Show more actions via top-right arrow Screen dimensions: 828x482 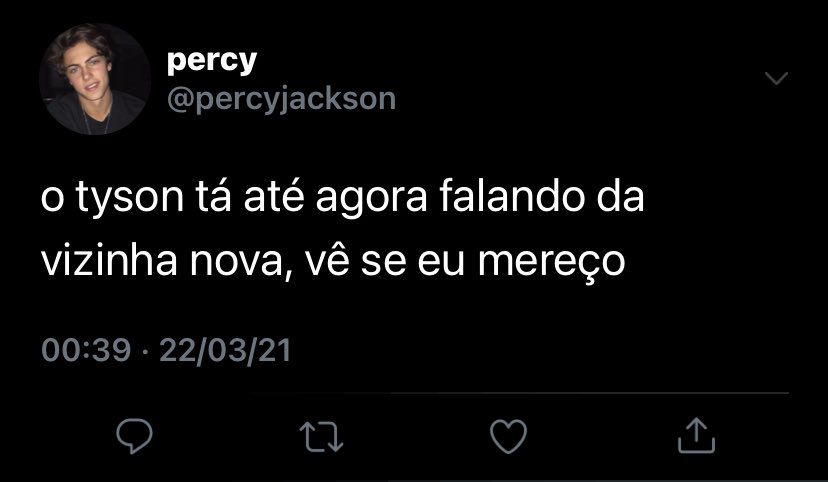pyautogui.click(x=776, y=78)
